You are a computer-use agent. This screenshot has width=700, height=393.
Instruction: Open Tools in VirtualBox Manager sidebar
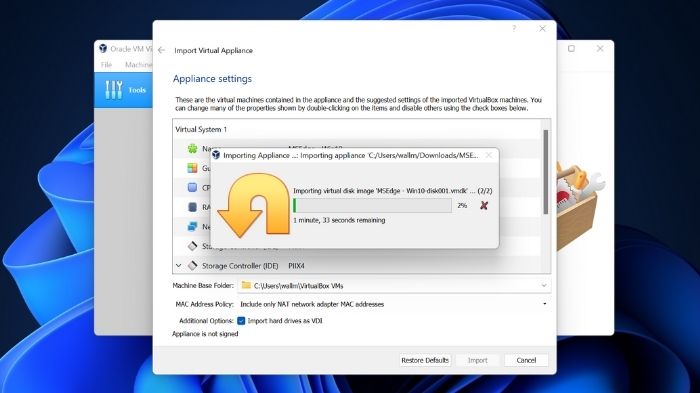point(123,90)
